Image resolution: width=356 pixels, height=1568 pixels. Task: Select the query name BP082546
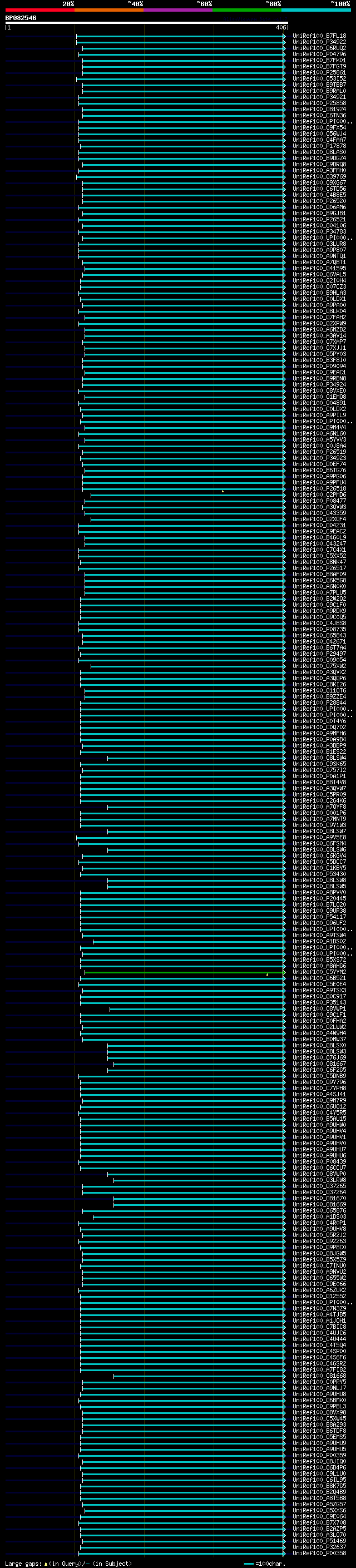(x=21, y=18)
